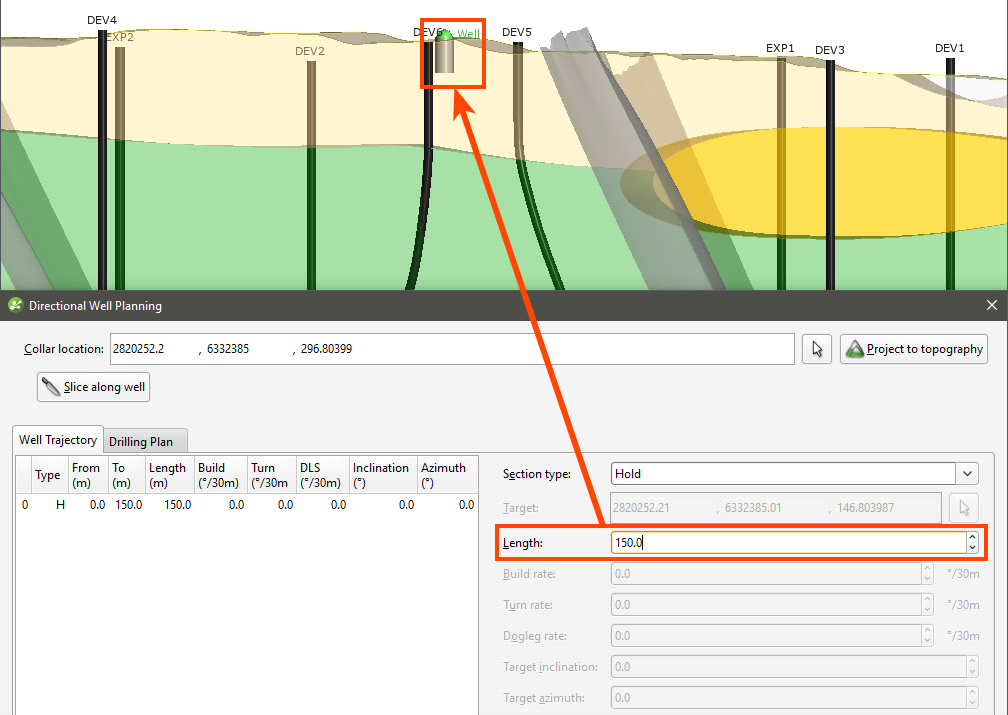The height and width of the screenshot is (715, 1008).
Task: Click the Leapfrog icon in dialog title bar
Action: coord(15,305)
